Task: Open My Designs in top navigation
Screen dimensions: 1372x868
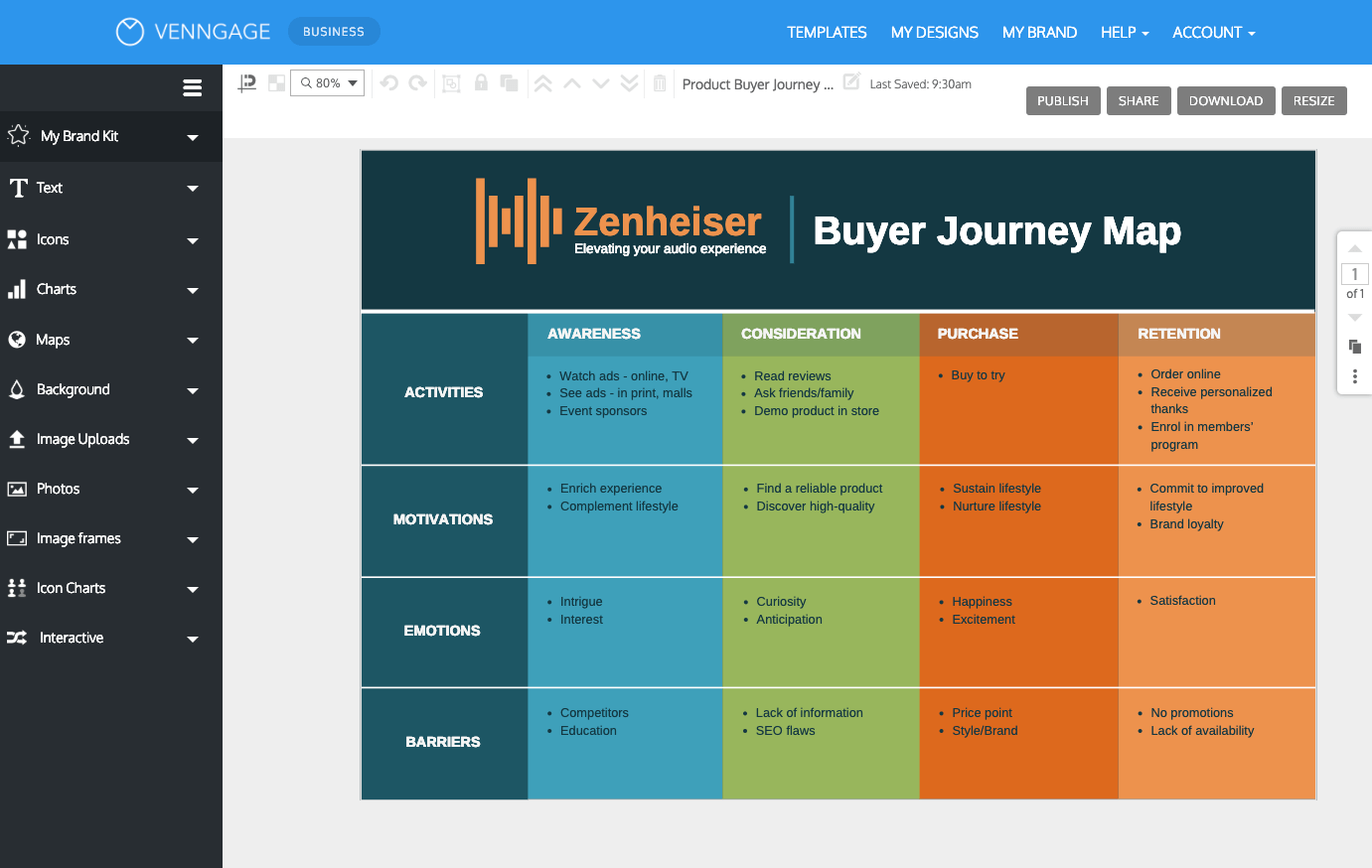Action: [935, 33]
